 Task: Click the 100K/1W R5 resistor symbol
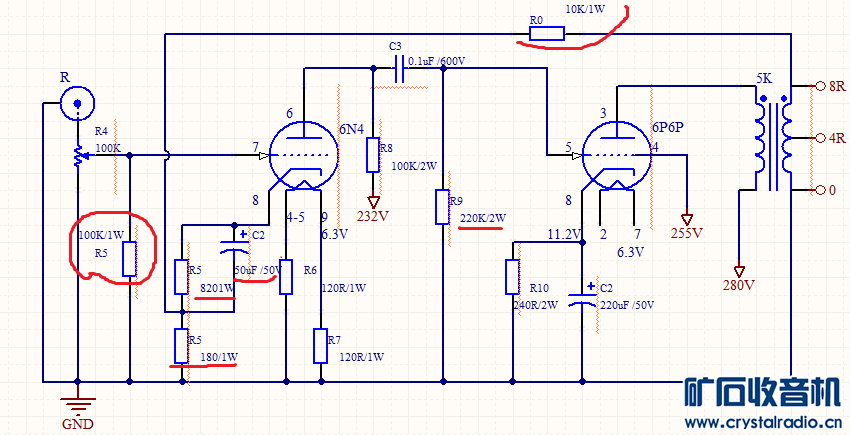tap(129, 259)
